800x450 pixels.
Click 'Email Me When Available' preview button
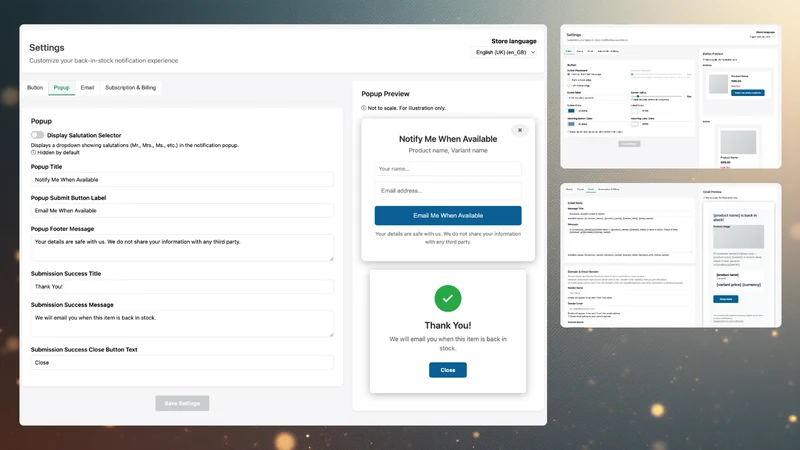[x=448, y=215]
